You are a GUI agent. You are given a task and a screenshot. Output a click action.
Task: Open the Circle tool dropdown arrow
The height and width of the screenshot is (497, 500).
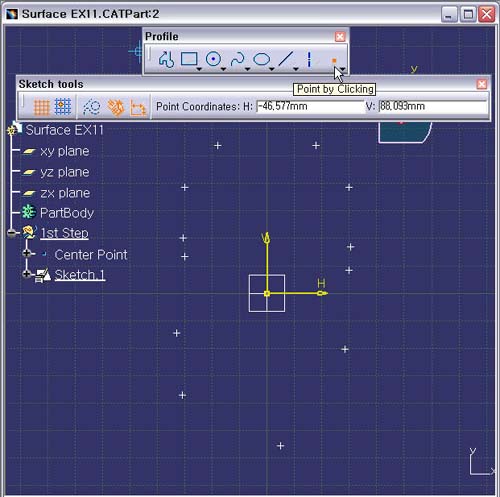223,69
